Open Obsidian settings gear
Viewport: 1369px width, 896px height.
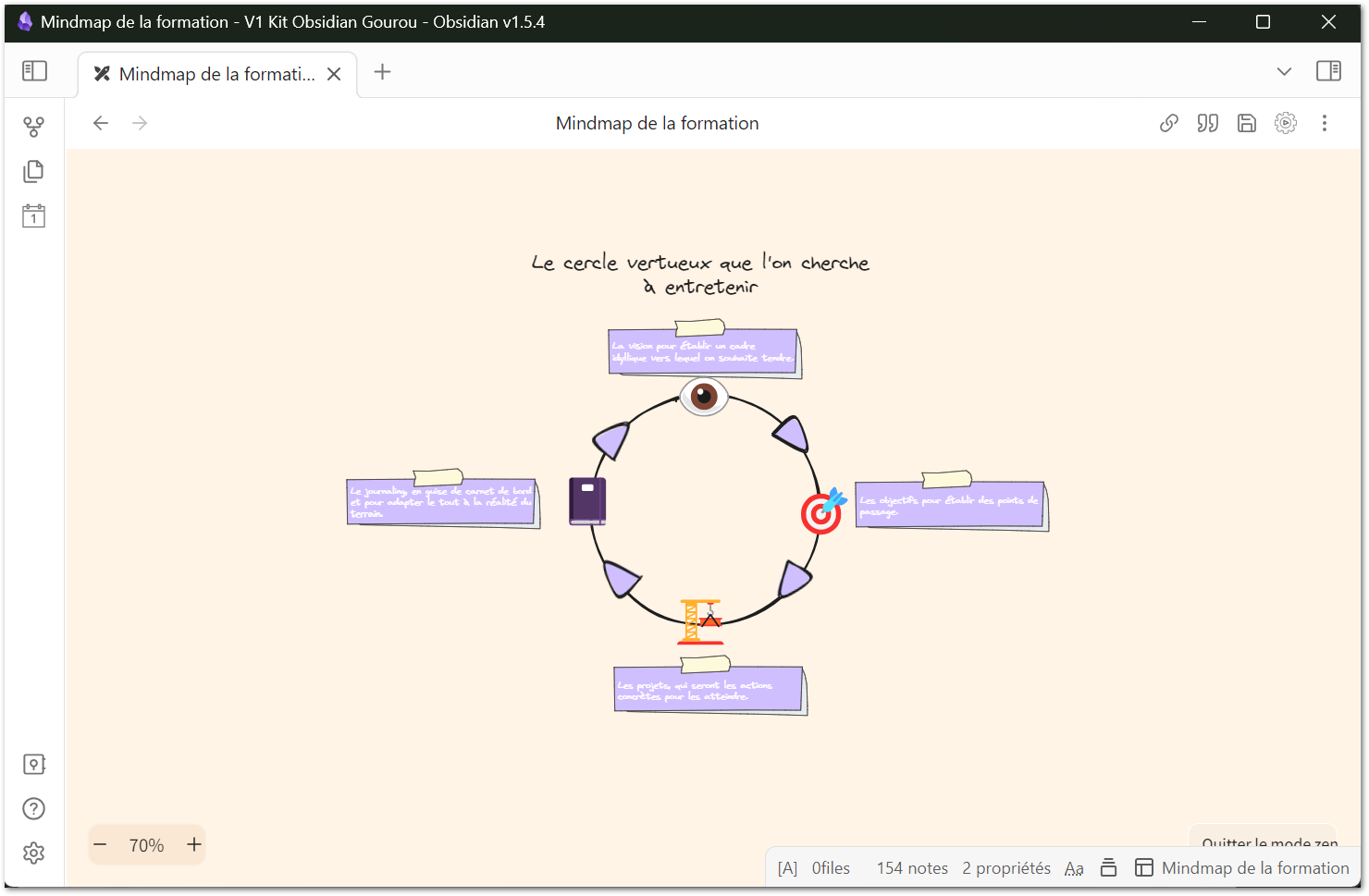(x=34, y=853)
